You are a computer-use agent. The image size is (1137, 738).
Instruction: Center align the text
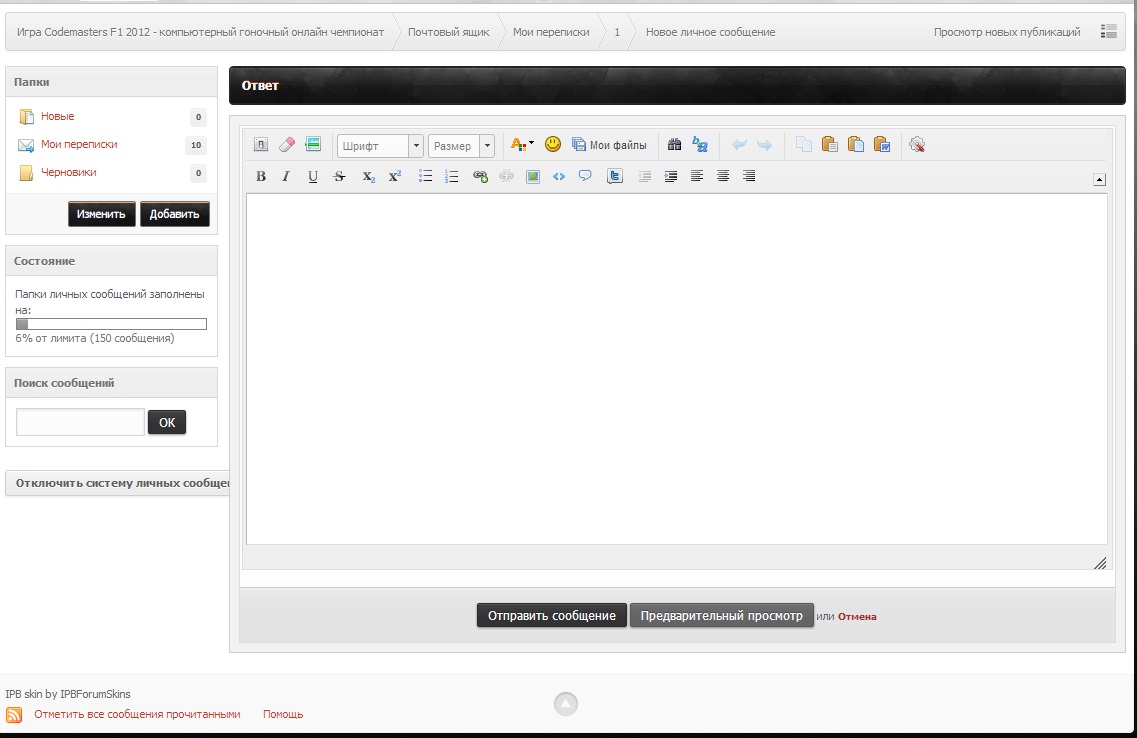click(723, 176)
